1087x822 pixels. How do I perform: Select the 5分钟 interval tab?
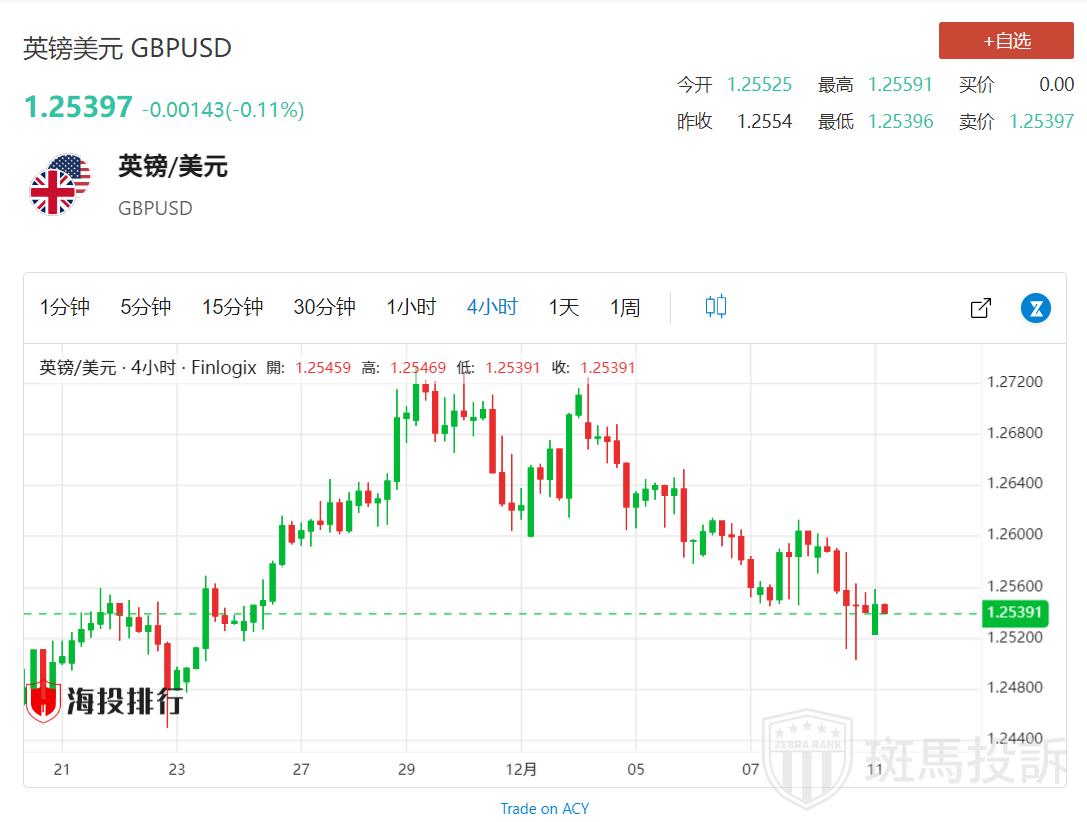point(146,307)
